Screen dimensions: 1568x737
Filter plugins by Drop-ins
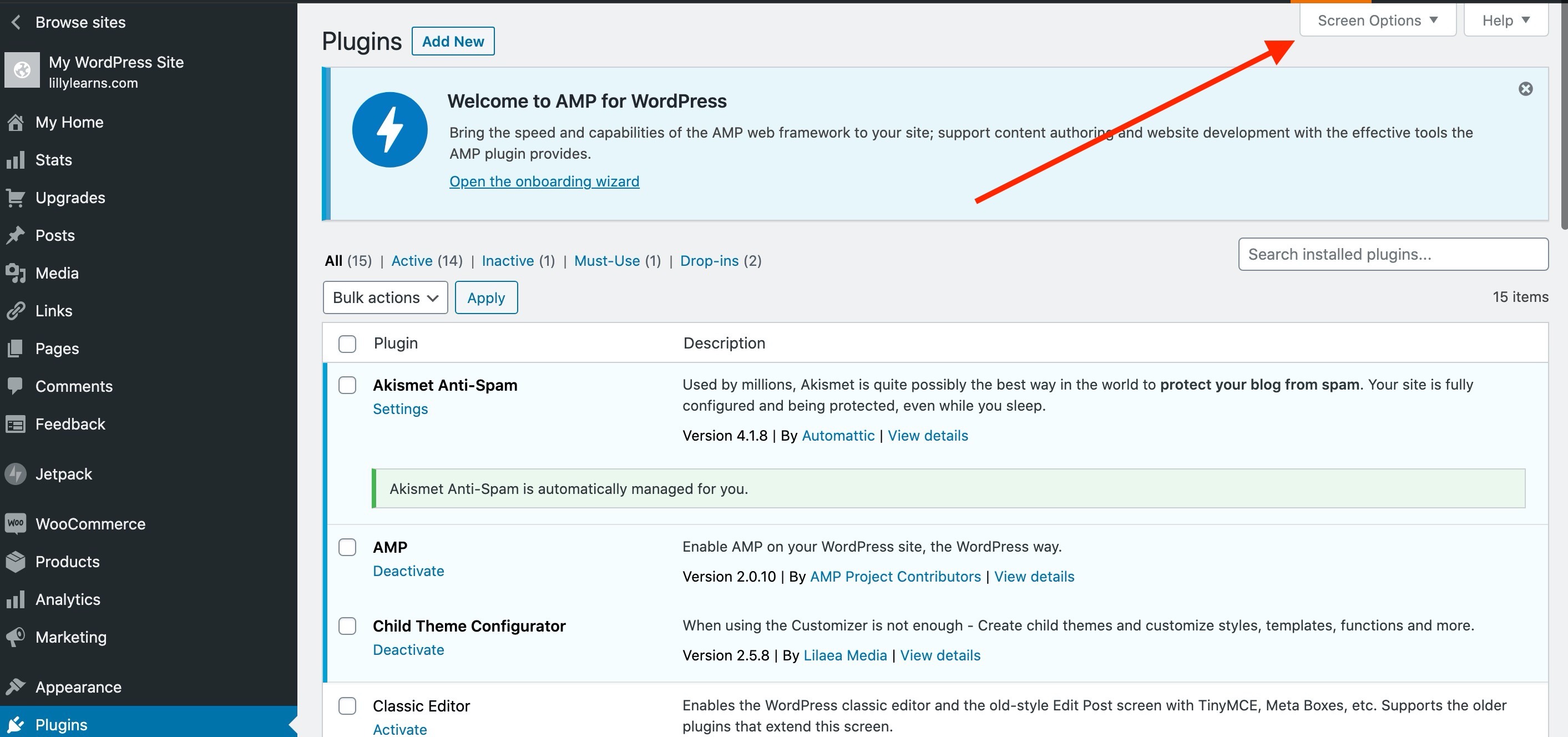[x=709, y=261]
